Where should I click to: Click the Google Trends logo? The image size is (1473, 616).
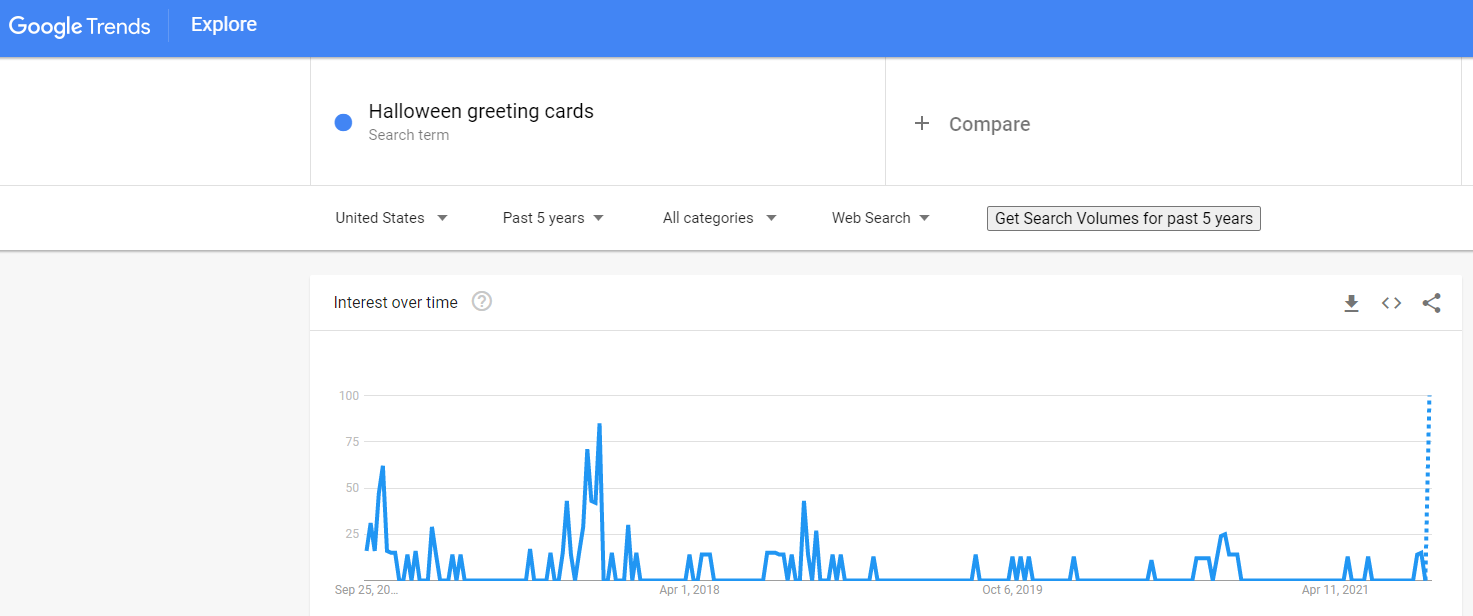click(x=80, y=26)
